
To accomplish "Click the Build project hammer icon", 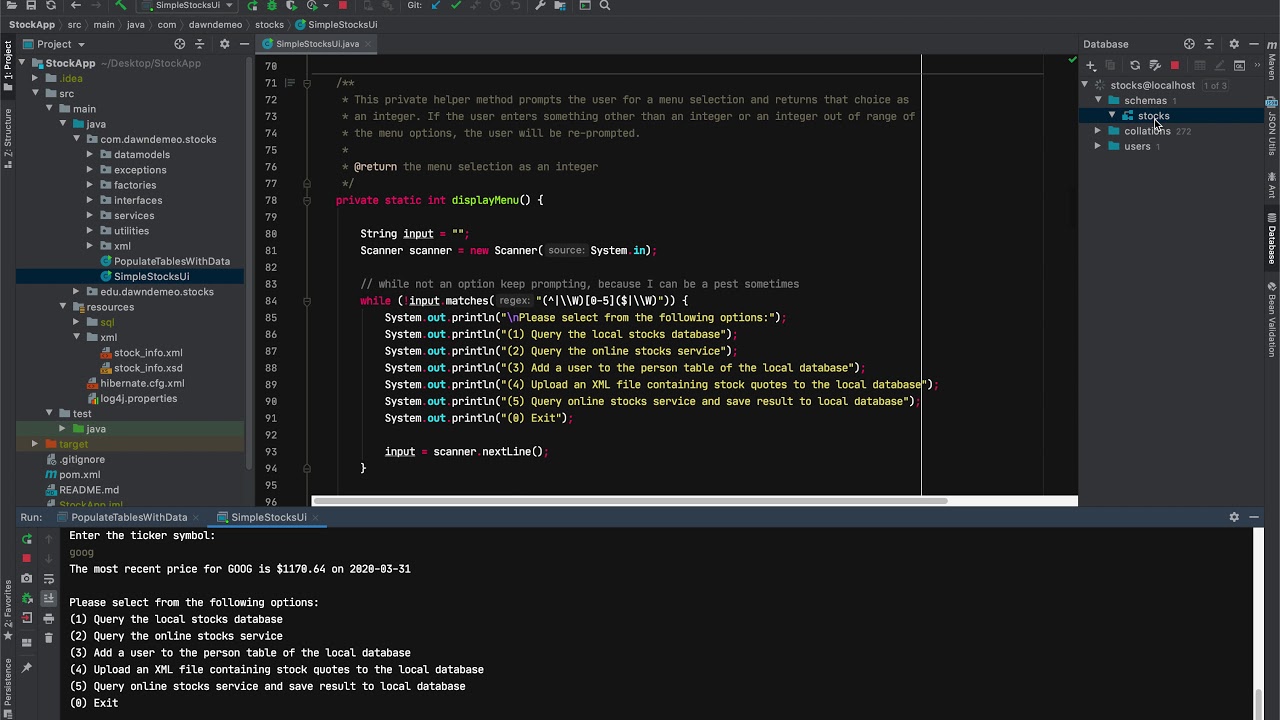I will tap(120, 5).
